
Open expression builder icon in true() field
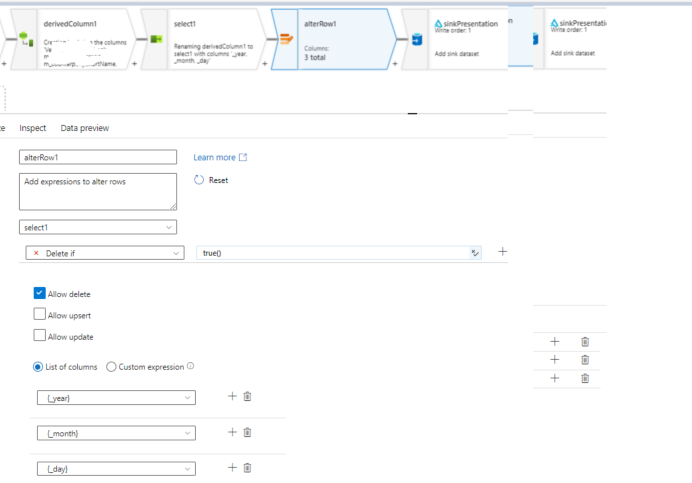pos(475,253)
